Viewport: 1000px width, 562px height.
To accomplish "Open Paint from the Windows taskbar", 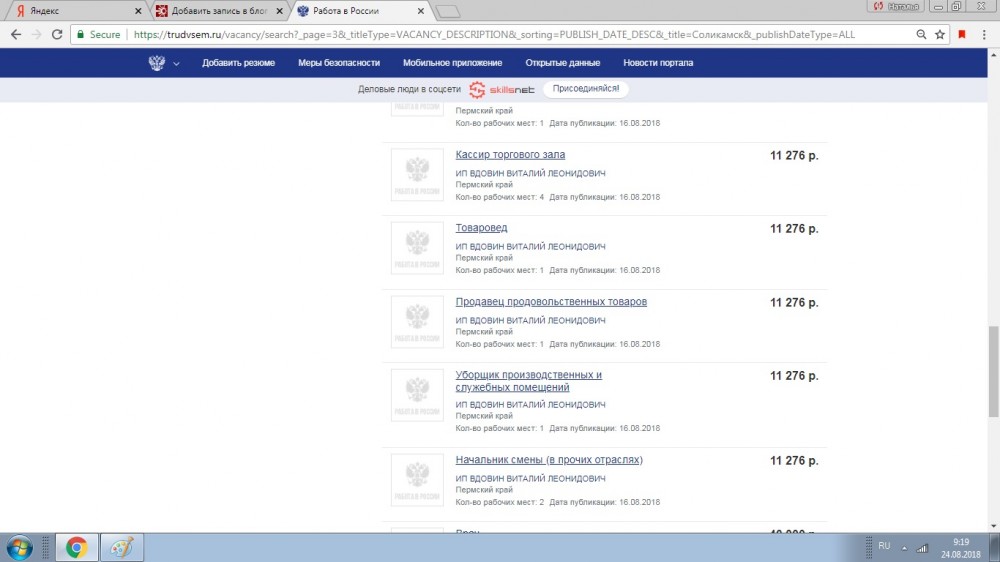I will (x=121, y=547).
